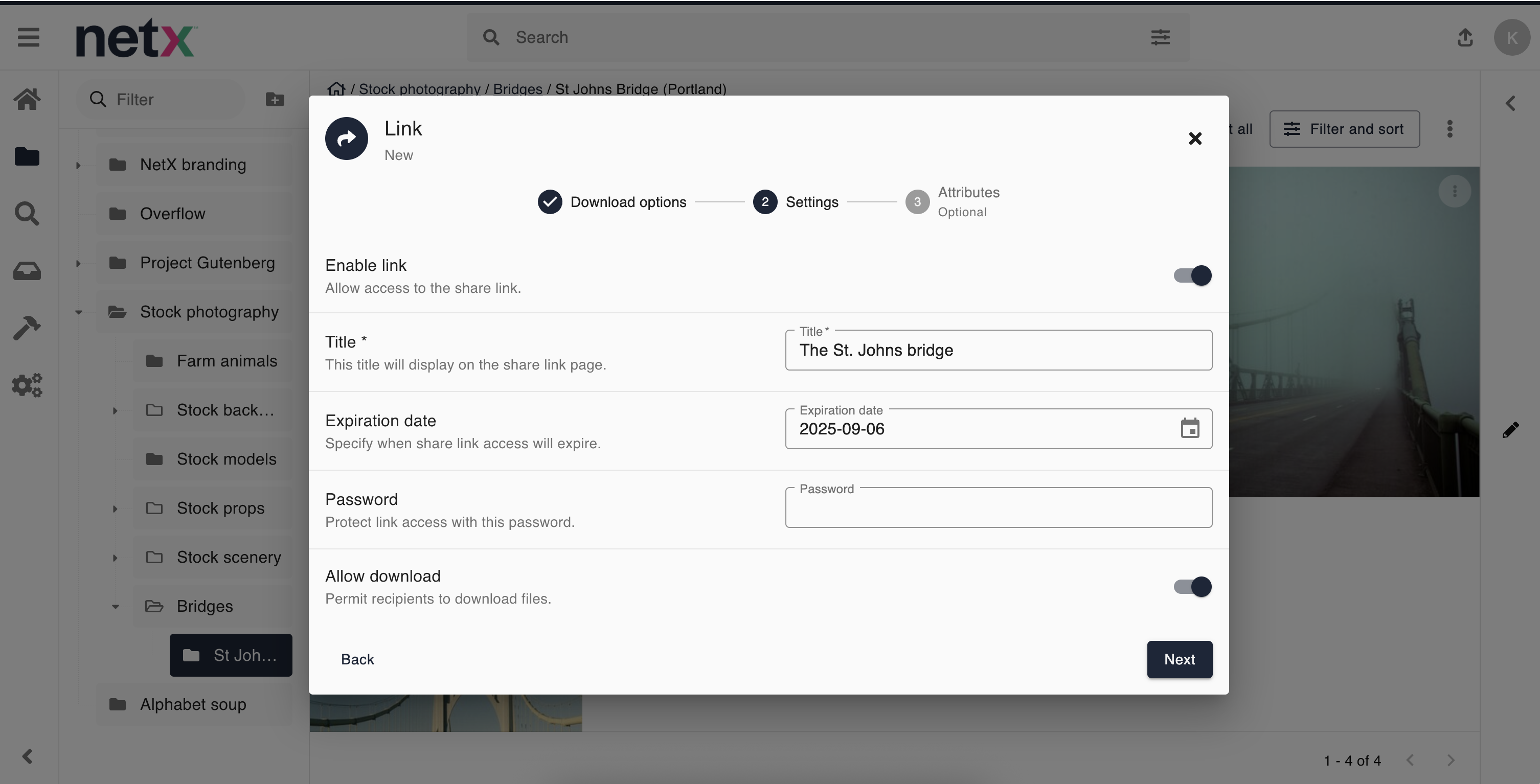1540x784 pixels.
Task: Open system settings gears icon in sidebar
Action: 27,385
